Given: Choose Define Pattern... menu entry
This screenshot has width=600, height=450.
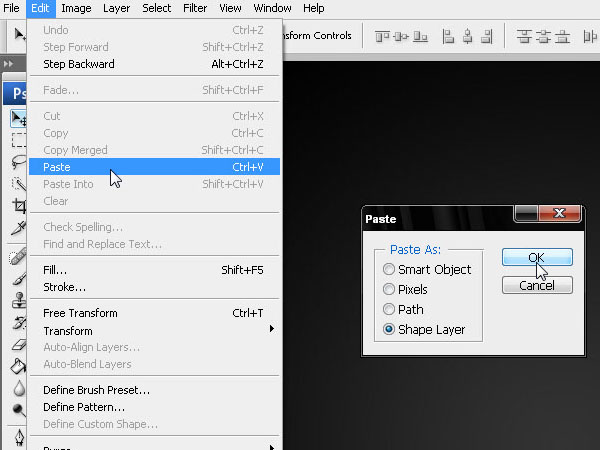Looking at the screenshot, I should point(155,407).
